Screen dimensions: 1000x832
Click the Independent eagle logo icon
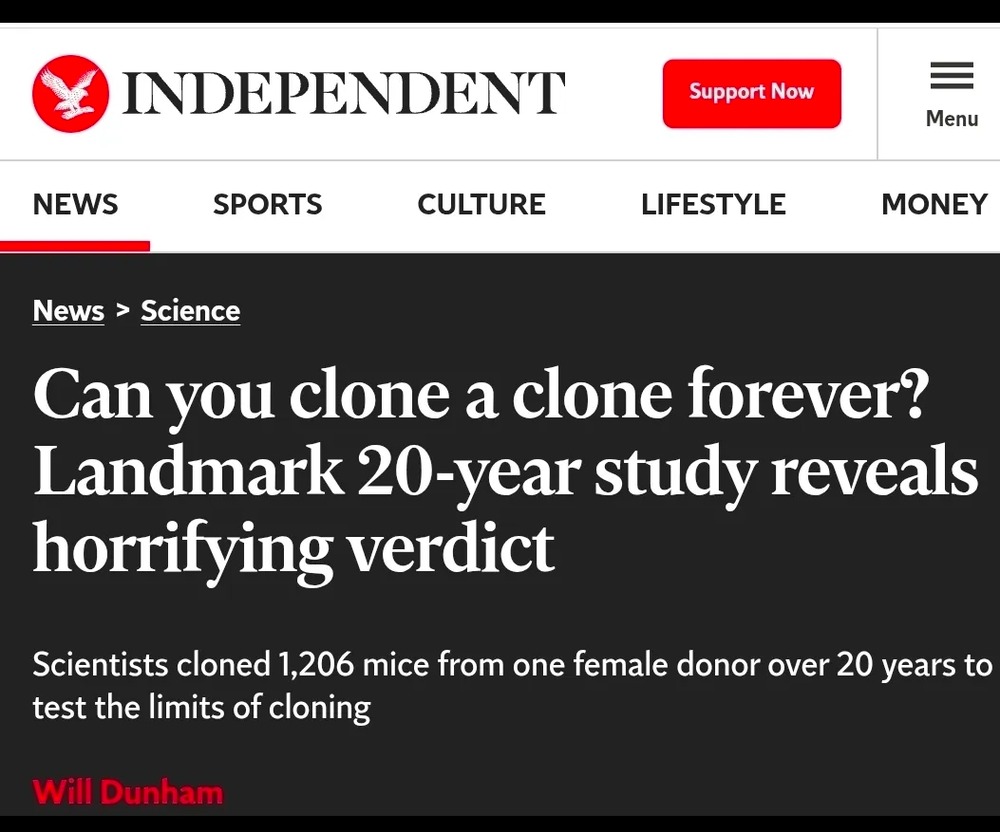[x=70, y=94]
